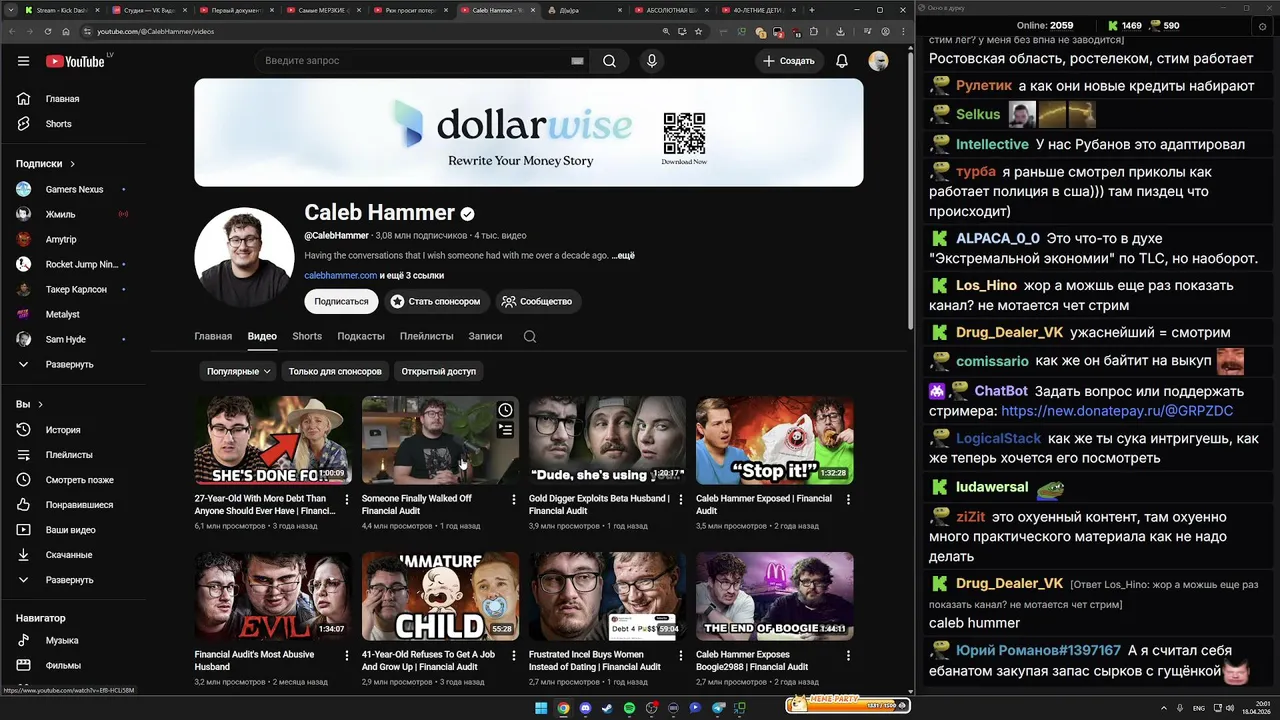Open the Frustrated Incel Buys Women video title

click(x=595, y=660)
